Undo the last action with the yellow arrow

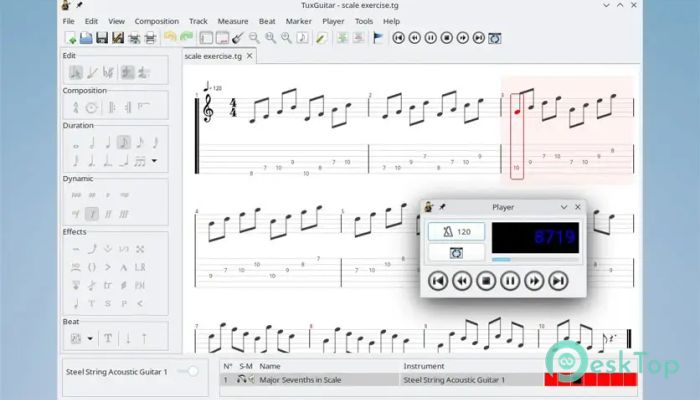coord(170,38)
